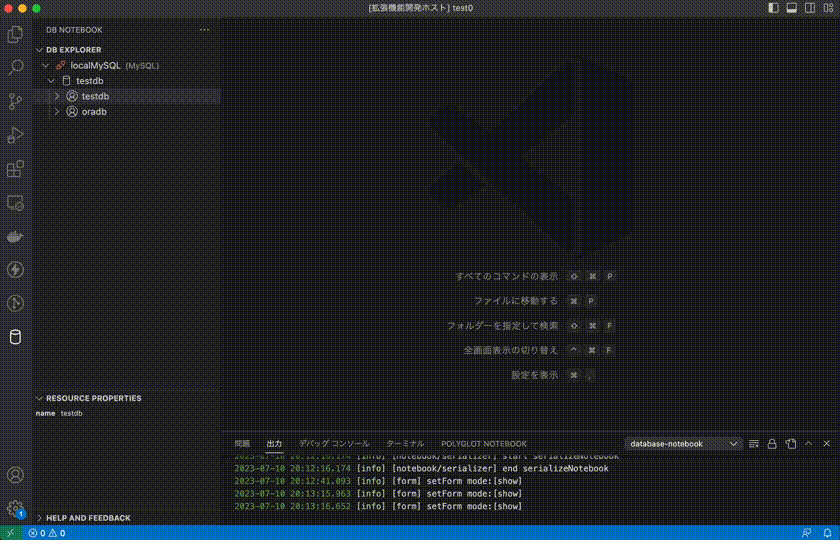
Task: Click the DB NOTEBOOK sidebar title
Action: click(x=74, y=30)
